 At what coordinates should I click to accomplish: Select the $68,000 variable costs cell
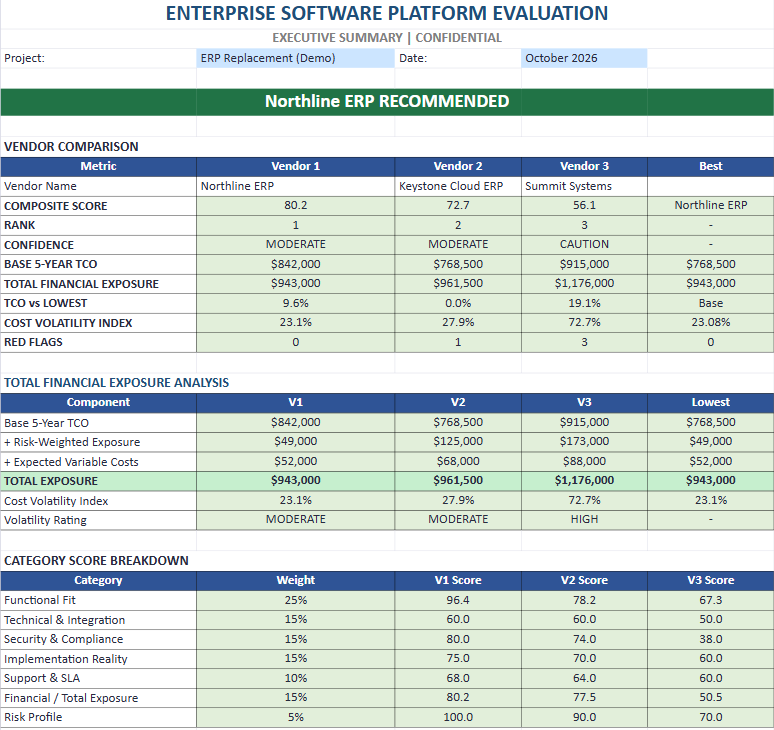pyautogui.click(x=458, y=461)
